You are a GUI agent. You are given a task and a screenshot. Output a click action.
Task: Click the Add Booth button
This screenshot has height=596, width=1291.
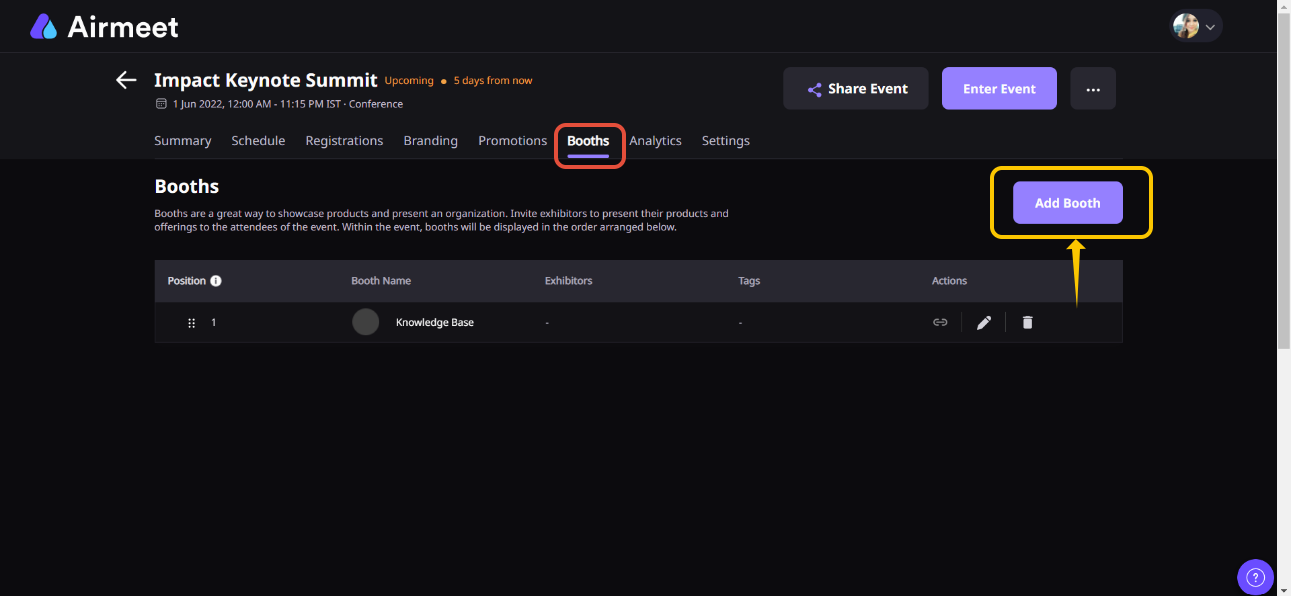point(1067,203)
